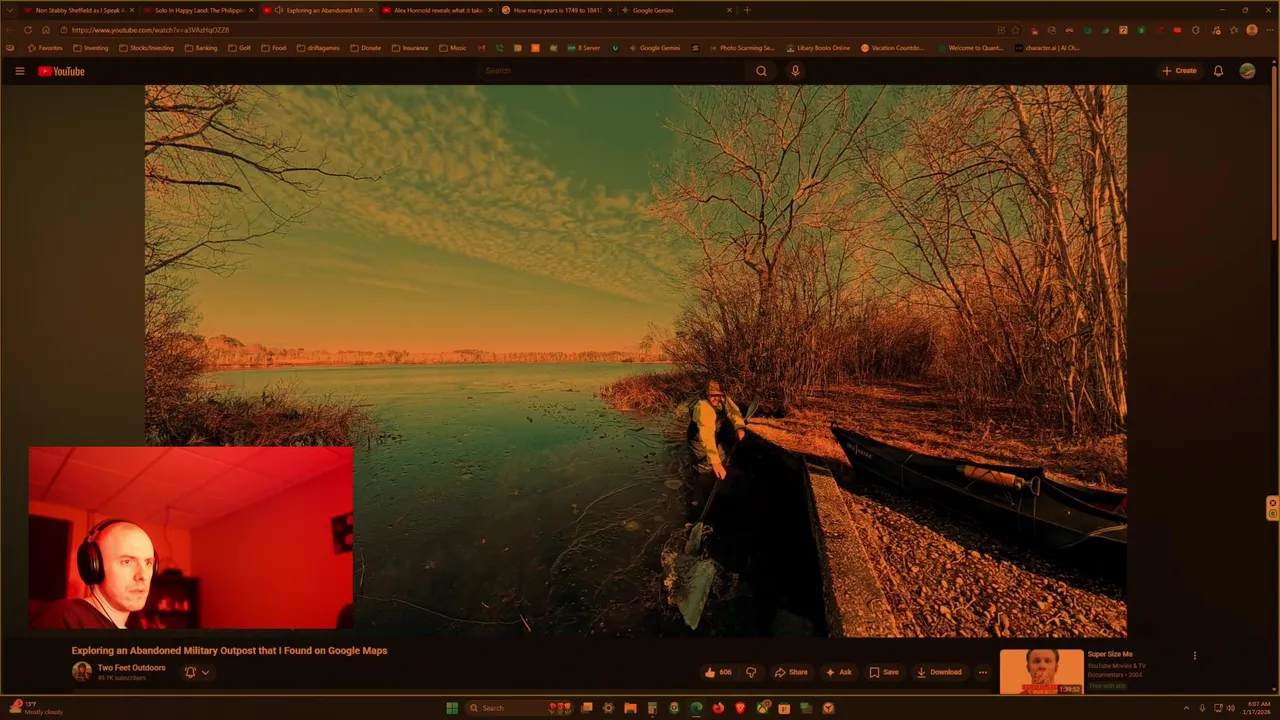
Task: Open the Donate bookmarks folder
Action: (x=365, y=48)
